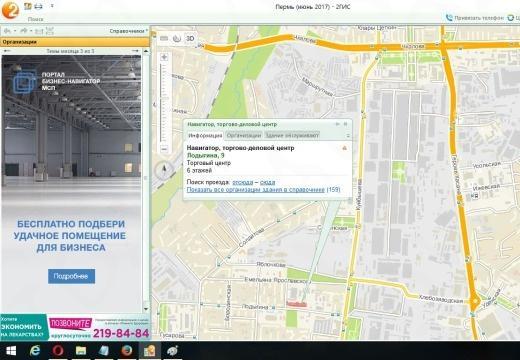Switch to Организации tab in building popup
Image resolution: width=520 pixels, height=360 pixels.
244,135
